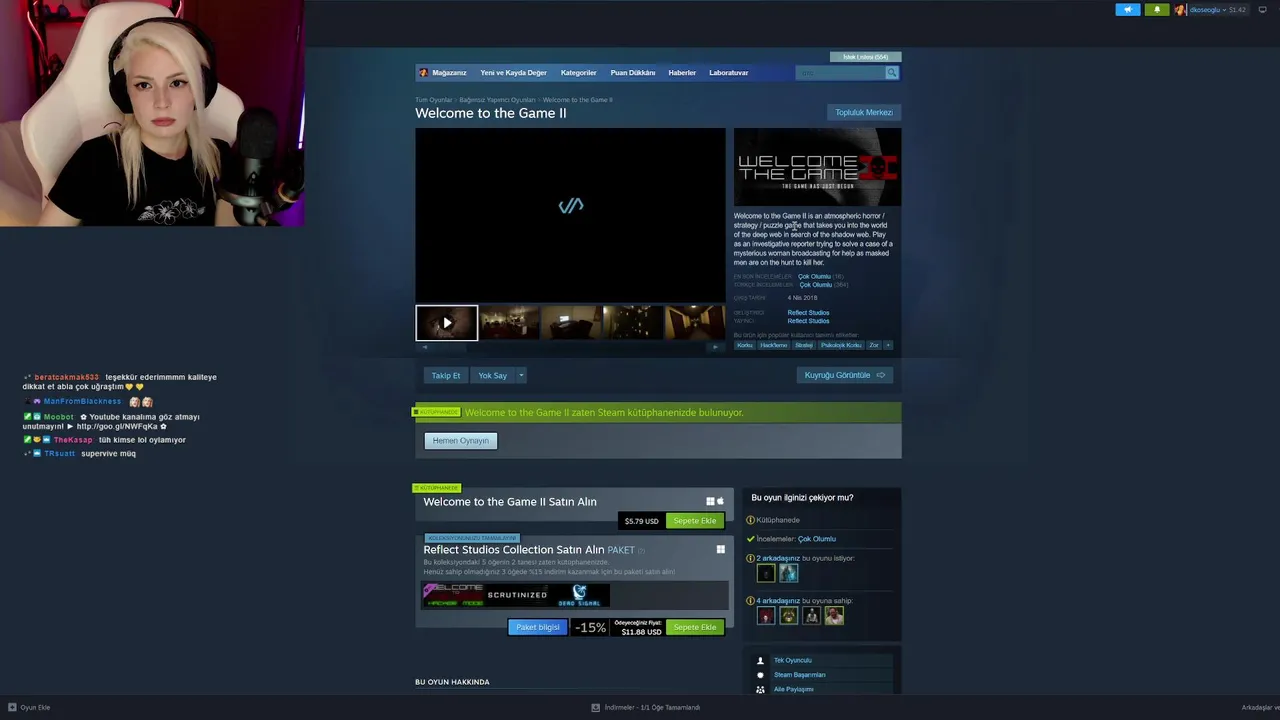Viewport: 1280px width, 720px height.
Task: Click the Apple platform icon for base game
Action: (x=720, y=501)
